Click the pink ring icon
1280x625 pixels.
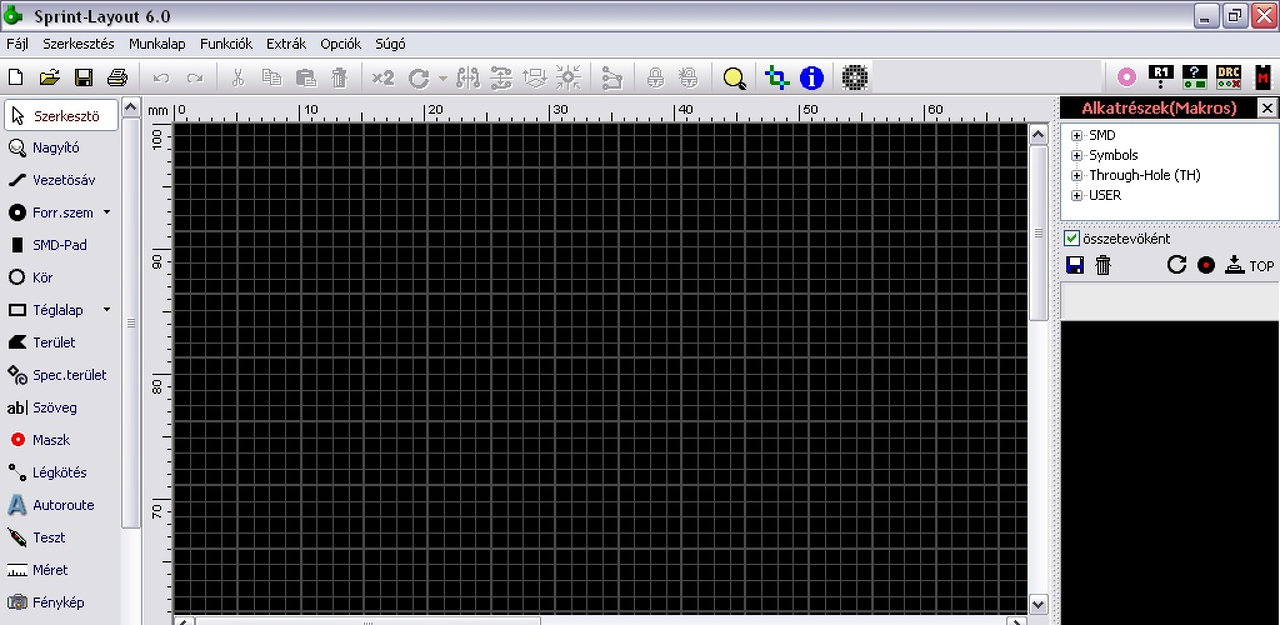click(1127, 77)
